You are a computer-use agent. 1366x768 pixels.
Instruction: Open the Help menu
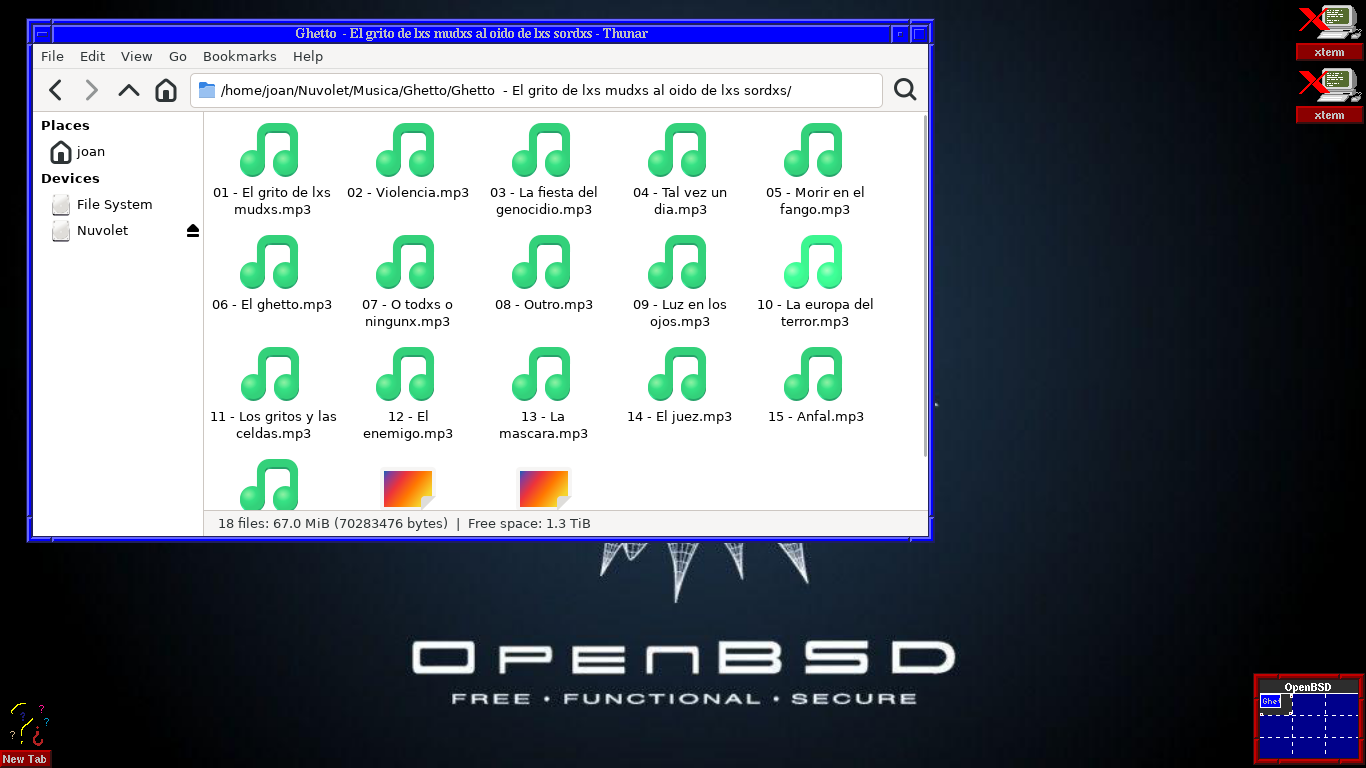[308, 57]
